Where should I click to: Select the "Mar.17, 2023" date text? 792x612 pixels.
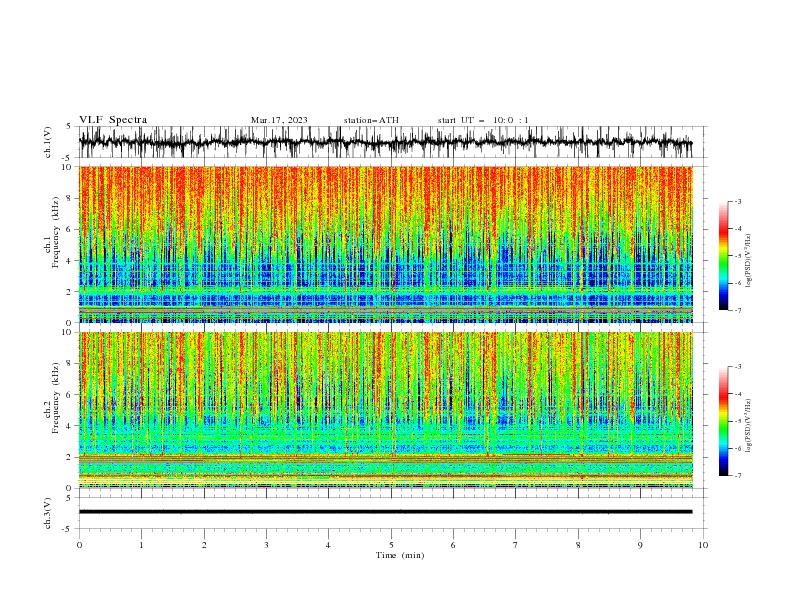(279, 120)
